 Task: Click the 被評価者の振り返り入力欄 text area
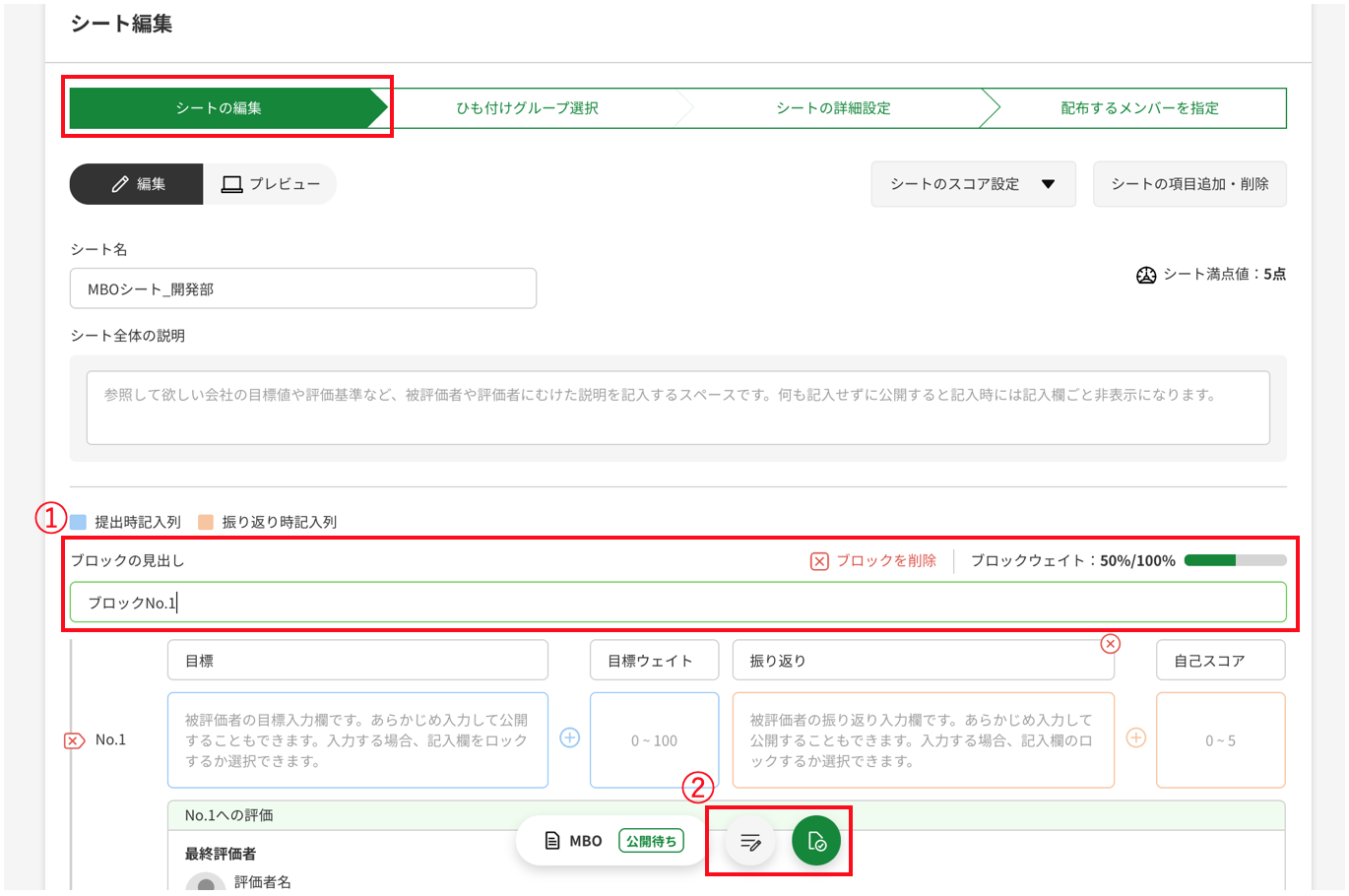(923, 740)
